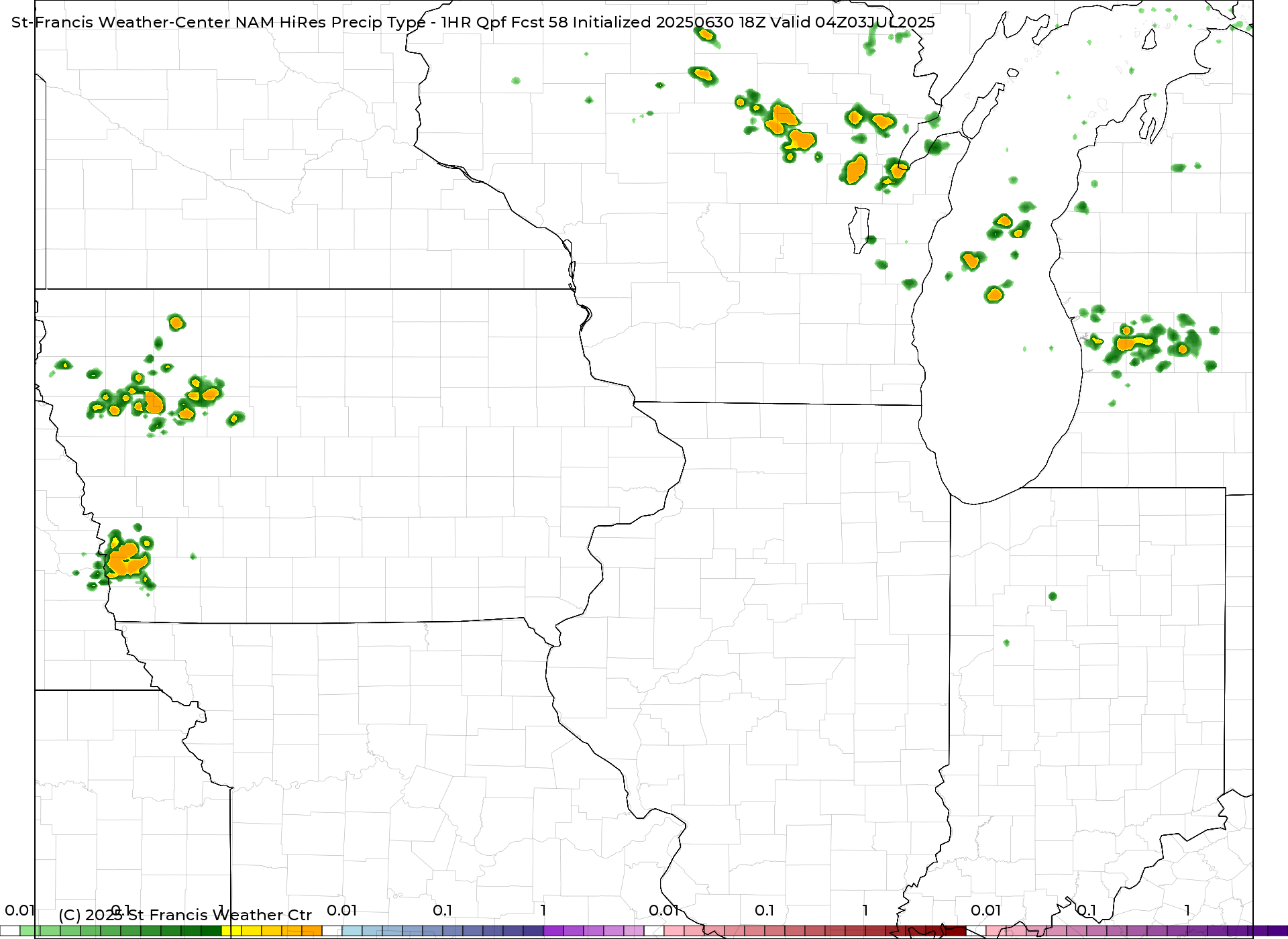The height and width of the screenshot is (939, 1288).
Task: Click the '0.01' label above the blue scale
Action: click(x=341, y=910)
